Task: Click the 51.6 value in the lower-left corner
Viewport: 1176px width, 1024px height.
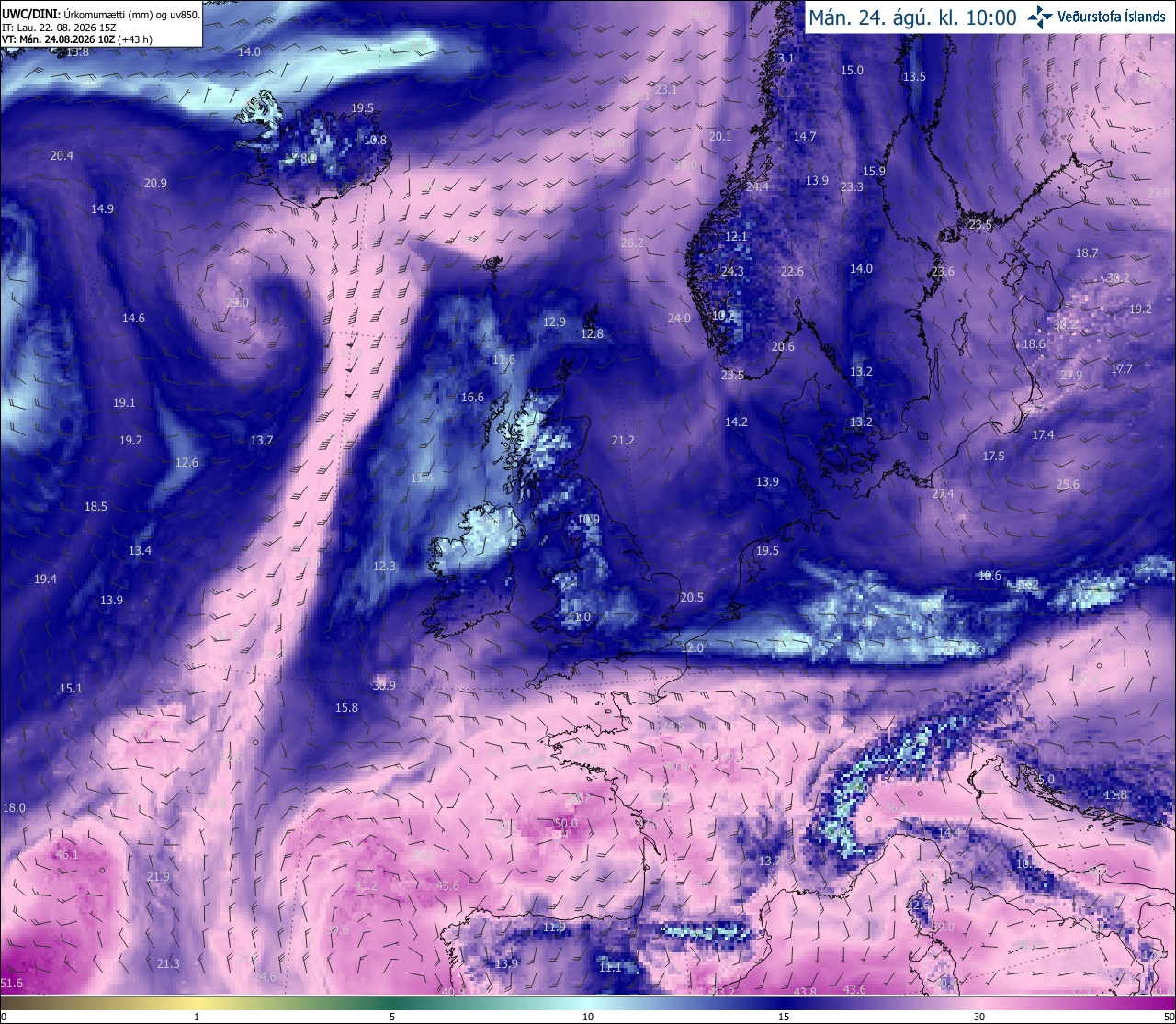Action: [12, 984]
